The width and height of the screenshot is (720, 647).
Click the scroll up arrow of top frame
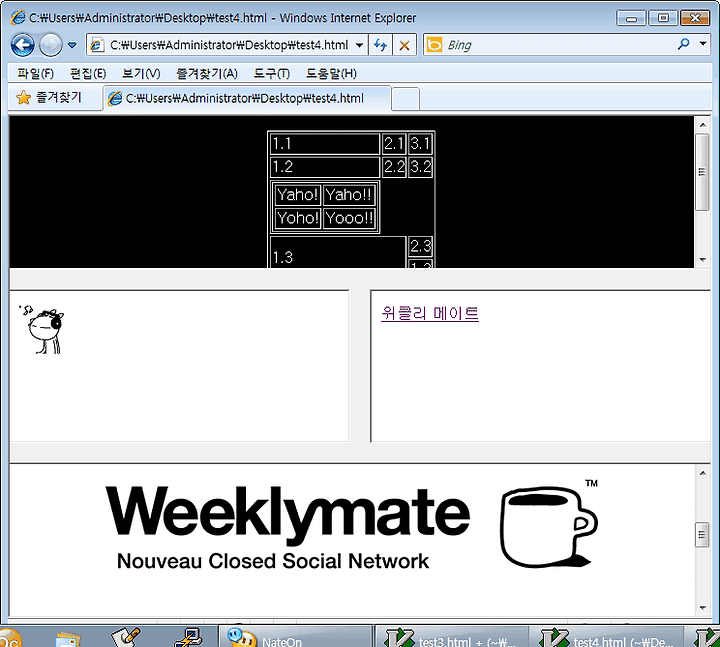(x=703, y=124)
